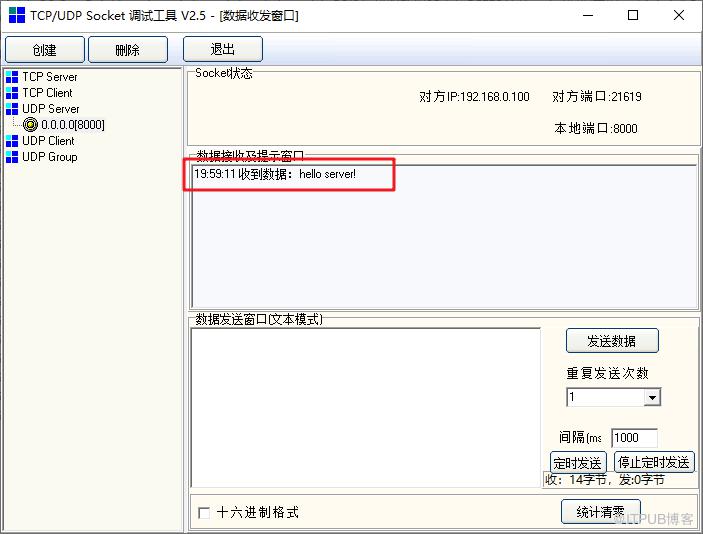This screenshot has width=703, height=534.
Task: Click the 本地端口:8000 text
Action: tap(596, 129)
